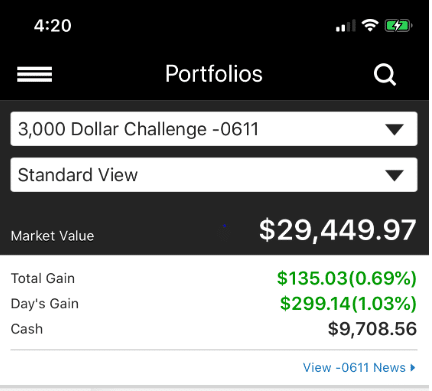The width and height of the screenshot is (432, 391).
Task: Tap the Cash balance $9,708.56
Action: click(x=372, y=329)
